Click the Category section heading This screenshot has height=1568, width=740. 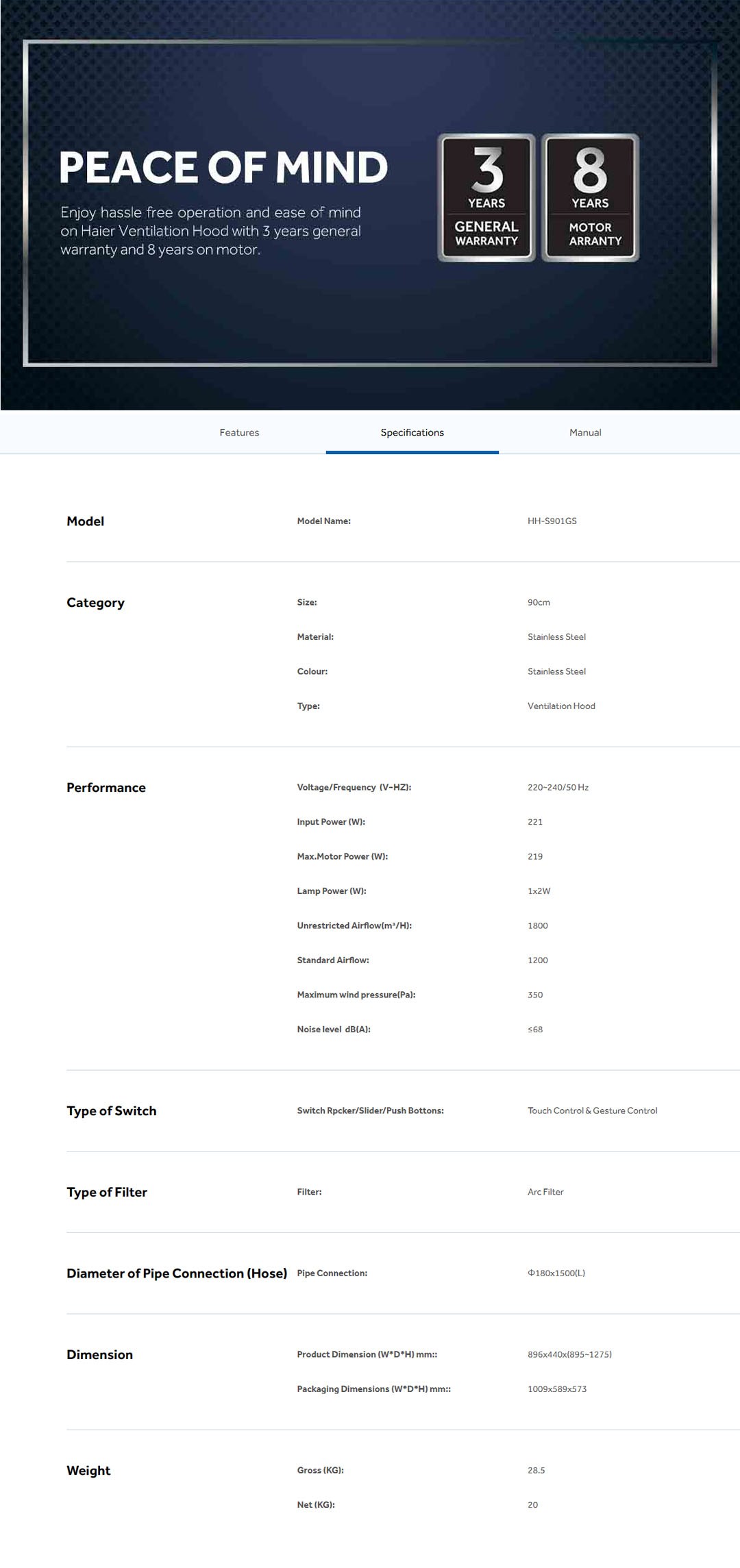95,603
